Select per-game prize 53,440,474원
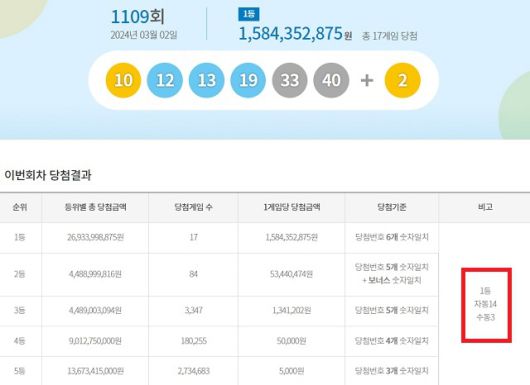The width and height of the screenshot is (530, 385). [292, 274]
